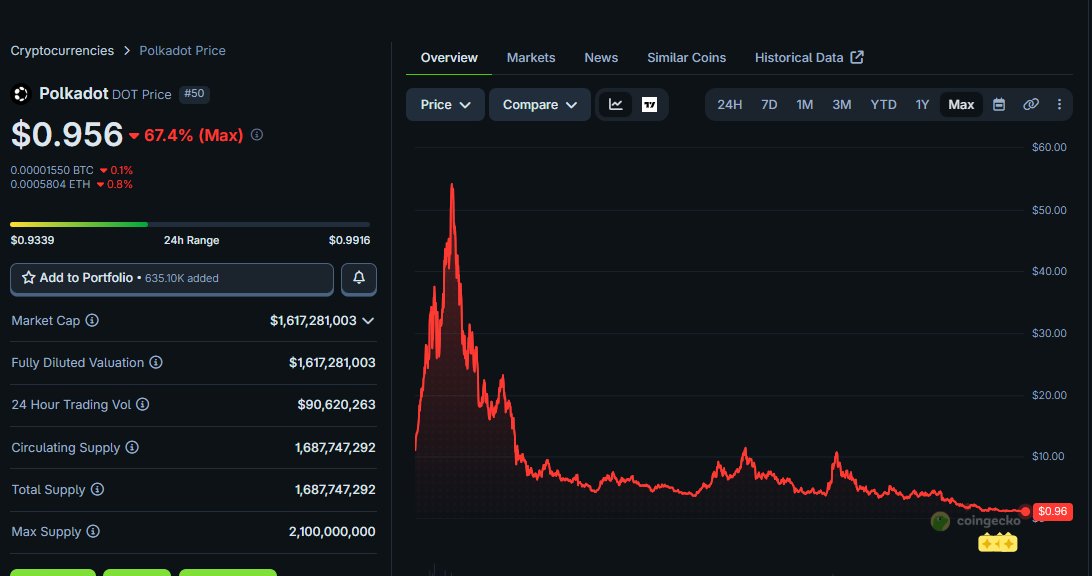Click the 24h Range progress bar
The height and width of the screenshot is (576, 1092).
(x=190, y=224)
